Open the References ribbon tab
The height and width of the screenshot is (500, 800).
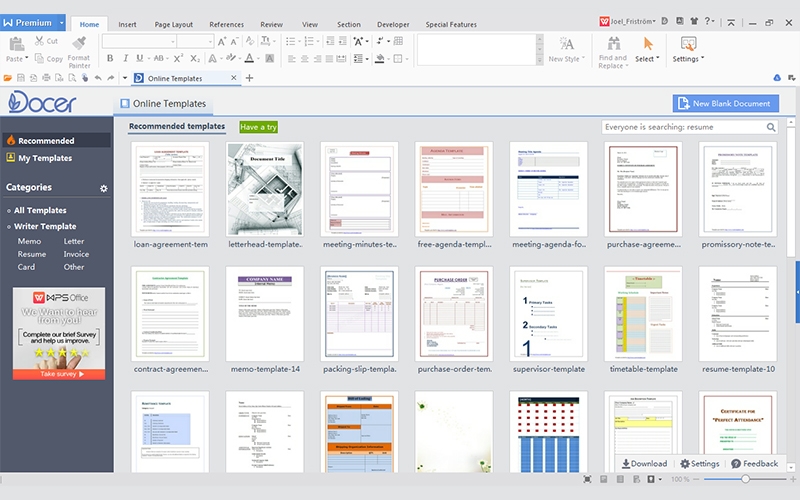[226, 23]
